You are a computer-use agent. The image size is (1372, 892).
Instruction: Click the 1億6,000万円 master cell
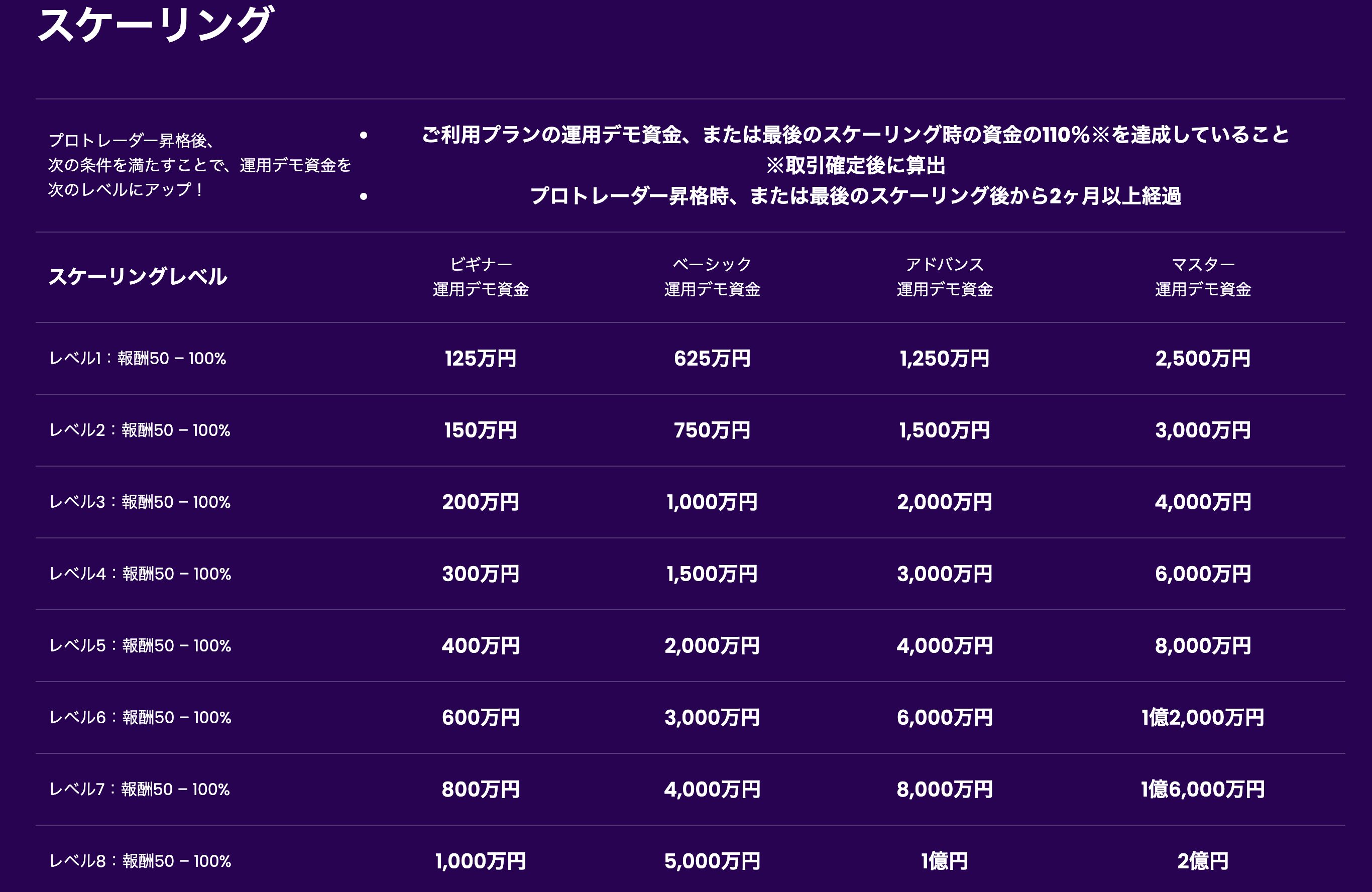tap(1203, 790)
